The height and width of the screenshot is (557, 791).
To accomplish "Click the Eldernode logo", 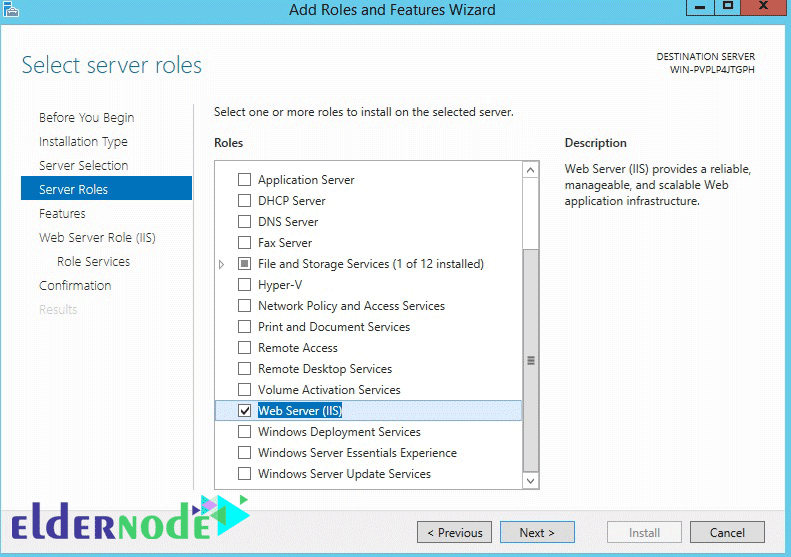I will pyautogui.click(x=130, y=519).
